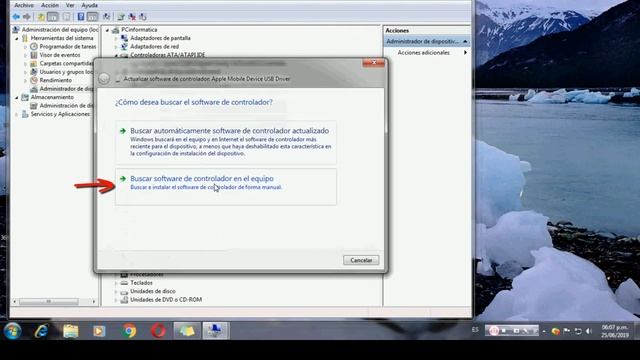Open the Ayuda menu
This screenshot has height=360, width=640.
(x=89, y=5)
